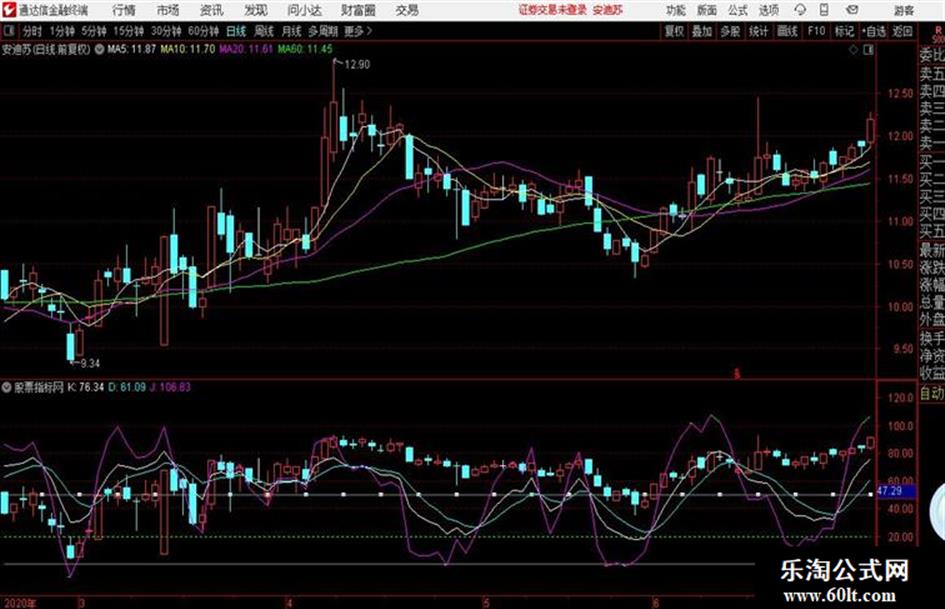Switch to the 1分钟 period tab
The width and height of the screenshot is (945, 609).
(61, 31)
